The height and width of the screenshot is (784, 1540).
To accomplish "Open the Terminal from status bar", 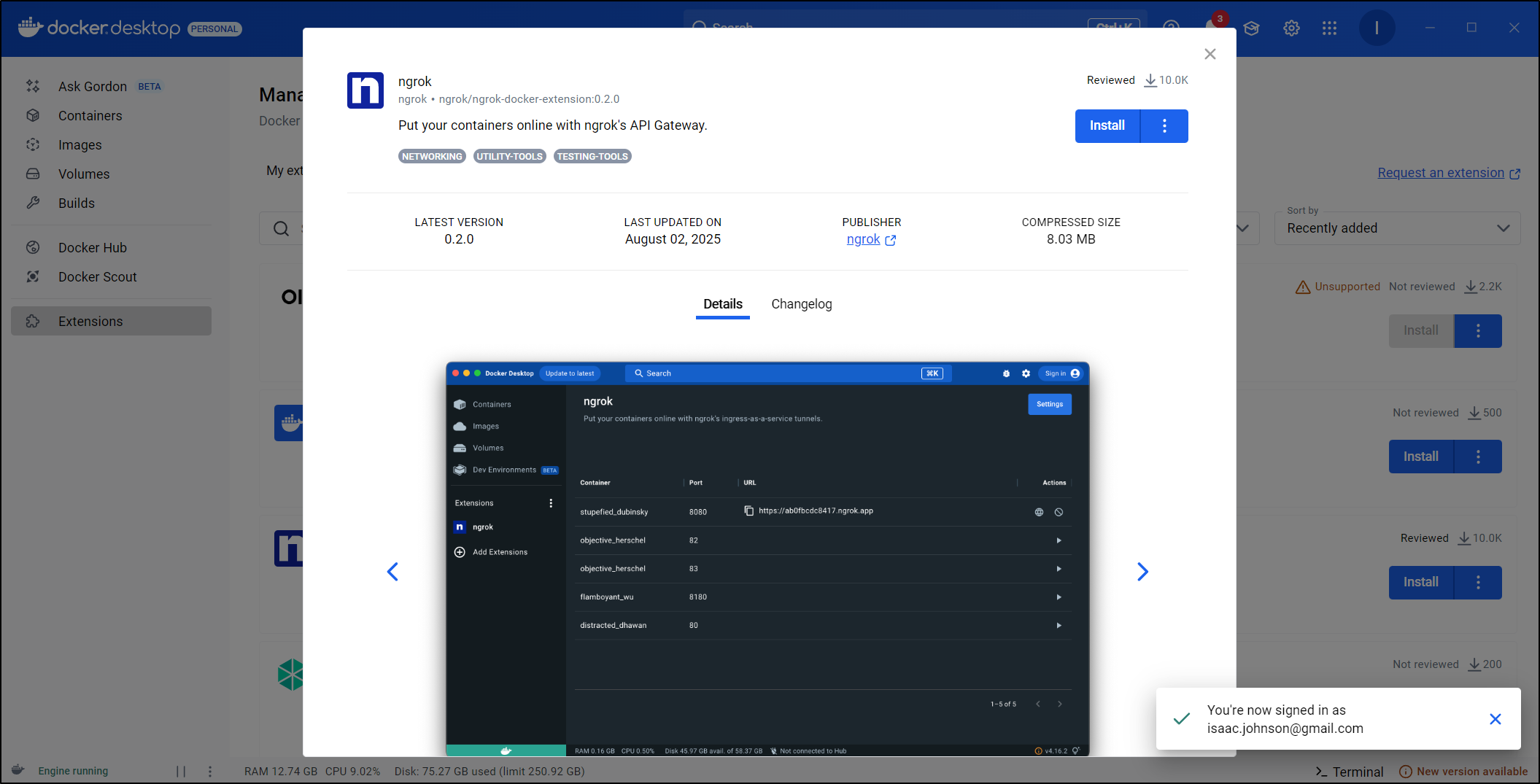I will click(1349, 772).
